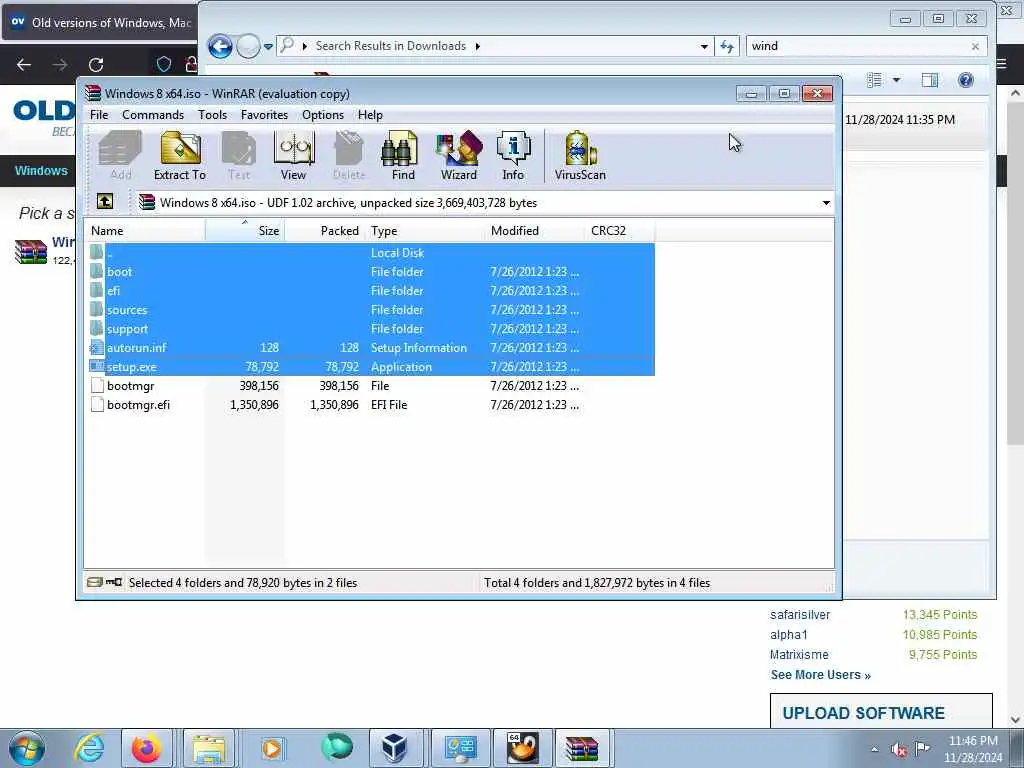Sort by CRC32 column header
The height and width of the screenshot is (768, 1024).
pyautogui.click(x=620, y=231)
